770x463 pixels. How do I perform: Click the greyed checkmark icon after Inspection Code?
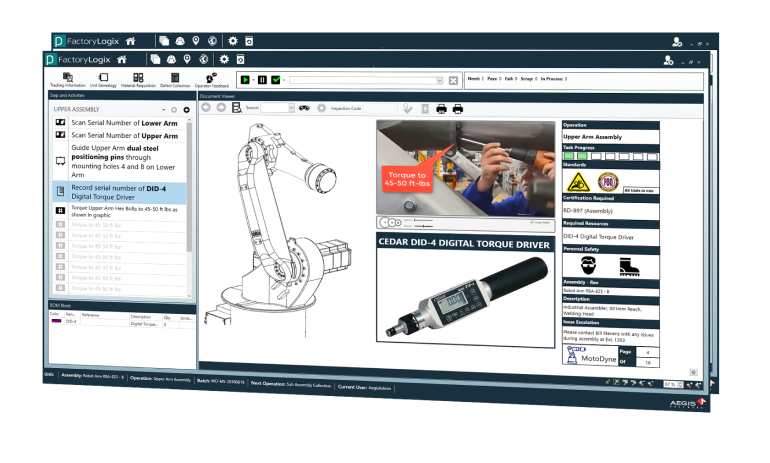[x=408, y=109]
